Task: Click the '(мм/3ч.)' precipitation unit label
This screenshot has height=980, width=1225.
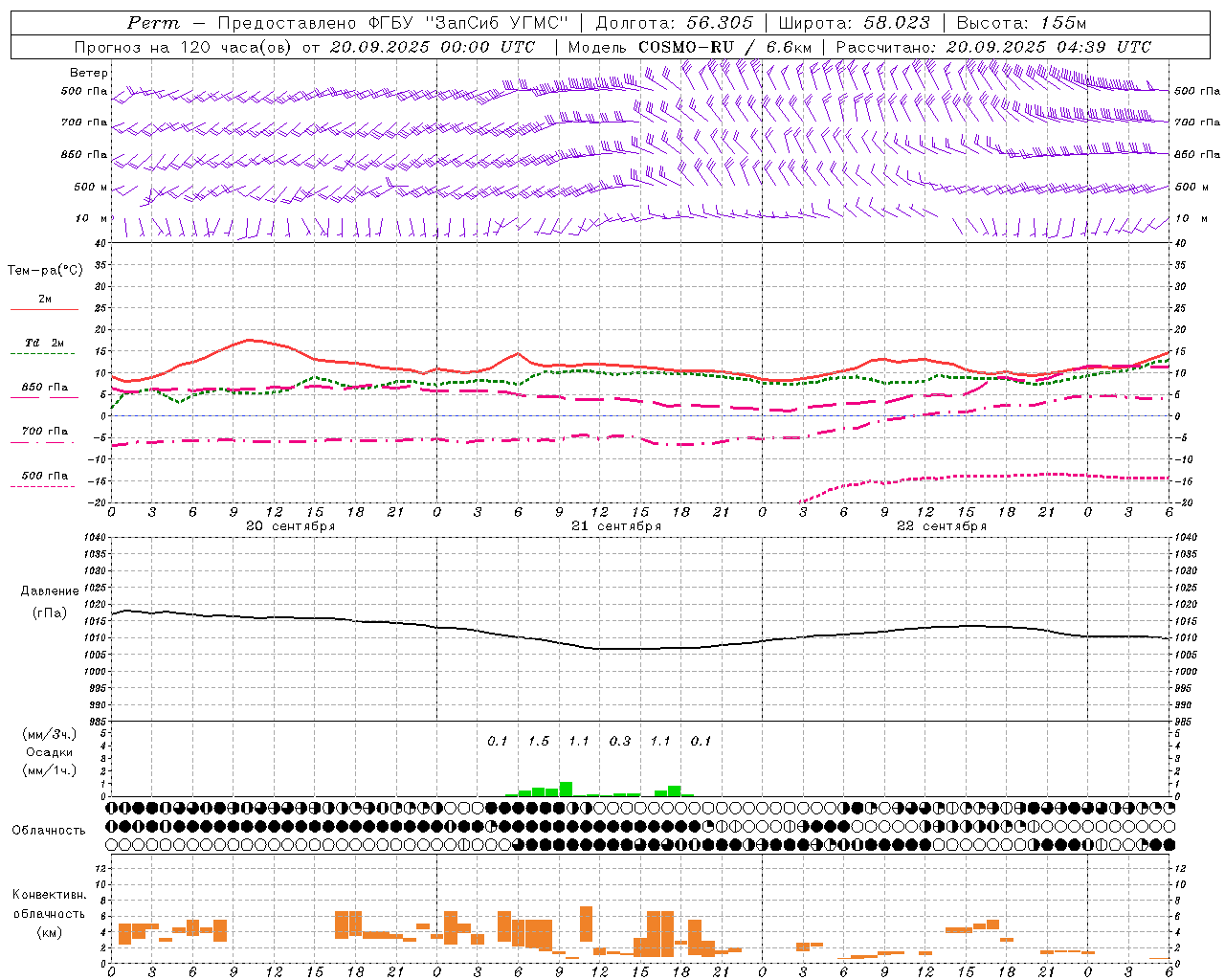Action: point(50,734)
